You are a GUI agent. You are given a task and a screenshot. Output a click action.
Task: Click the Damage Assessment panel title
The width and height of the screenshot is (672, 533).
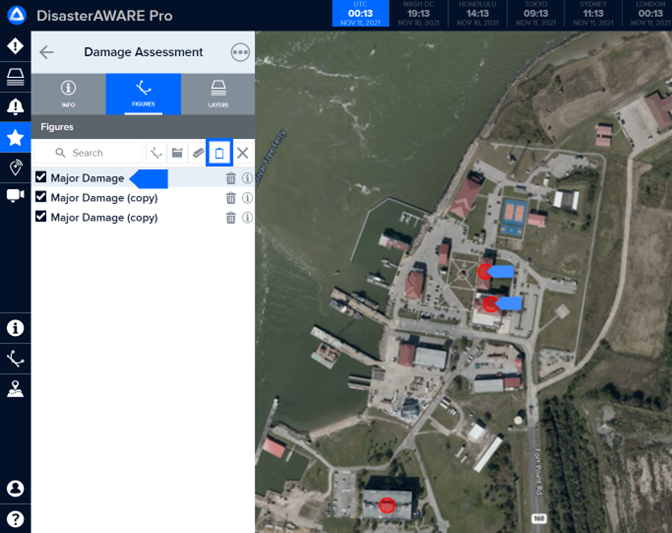[143, 52]
